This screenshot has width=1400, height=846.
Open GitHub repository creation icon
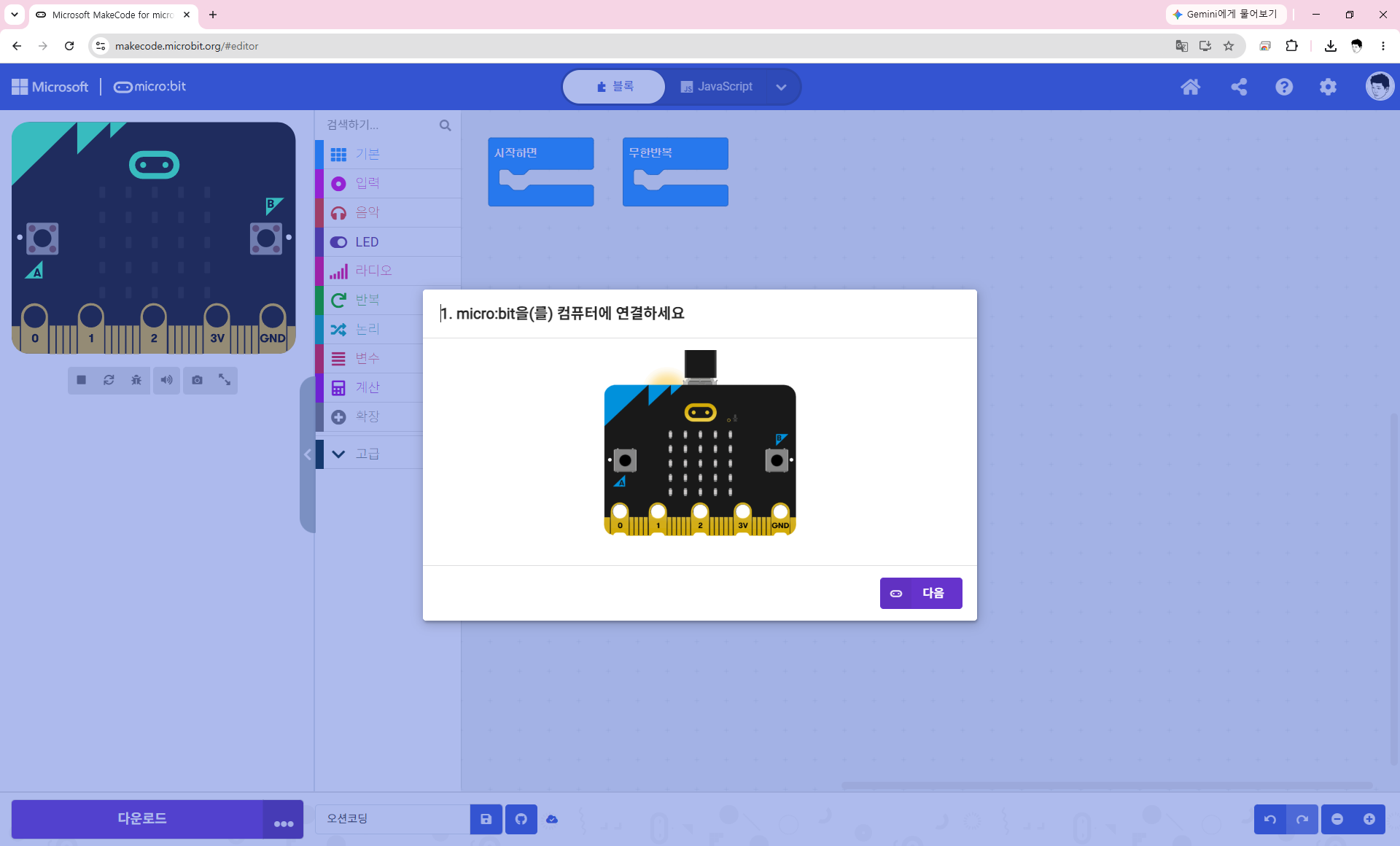(x=521, y=819)
